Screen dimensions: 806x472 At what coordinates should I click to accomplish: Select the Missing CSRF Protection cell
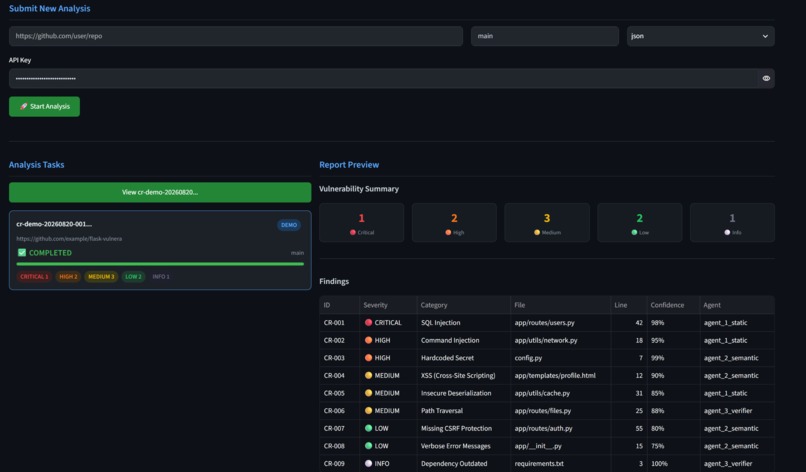(x=463, y=428)
